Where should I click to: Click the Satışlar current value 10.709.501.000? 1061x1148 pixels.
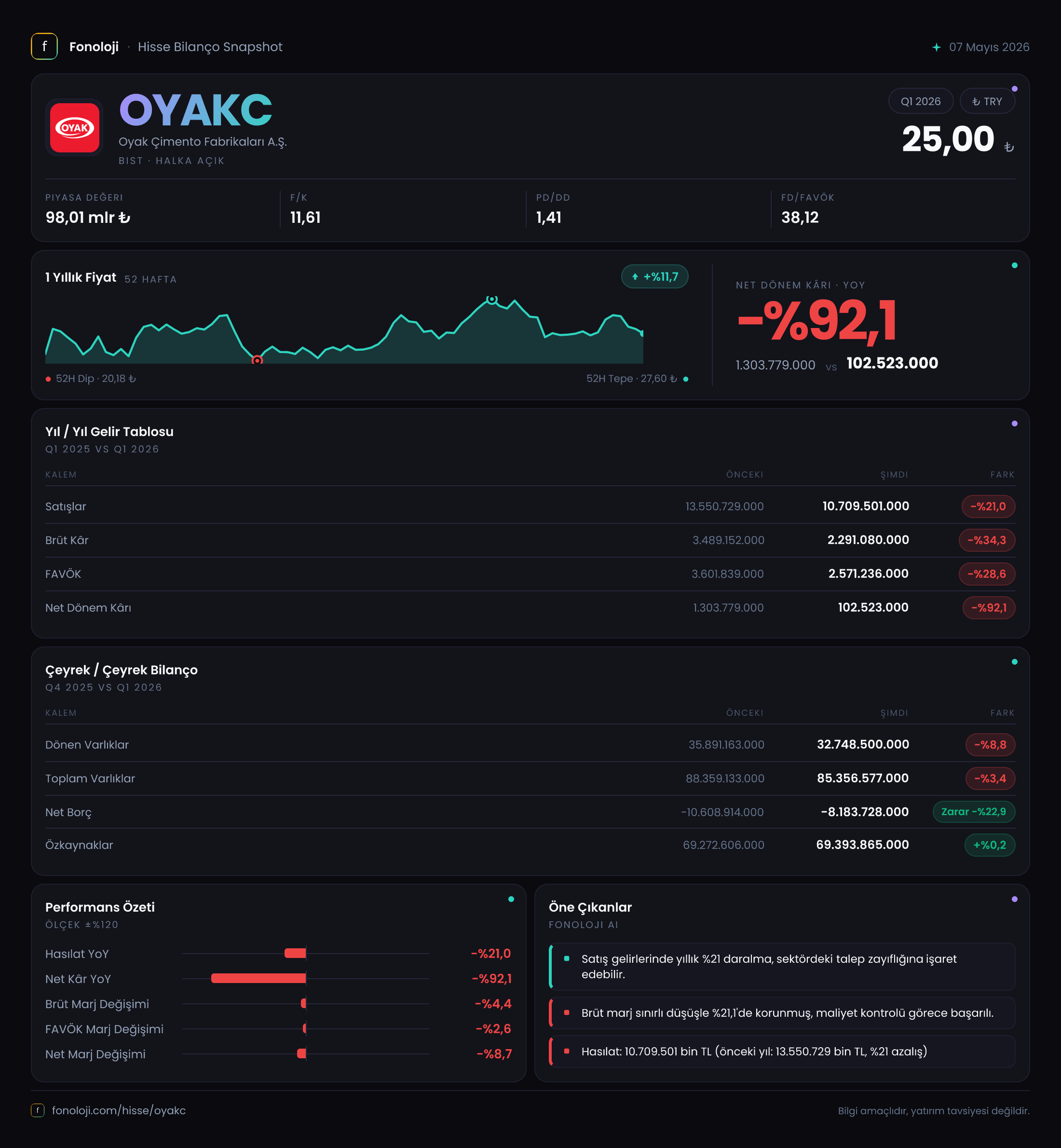click(866, 506)
